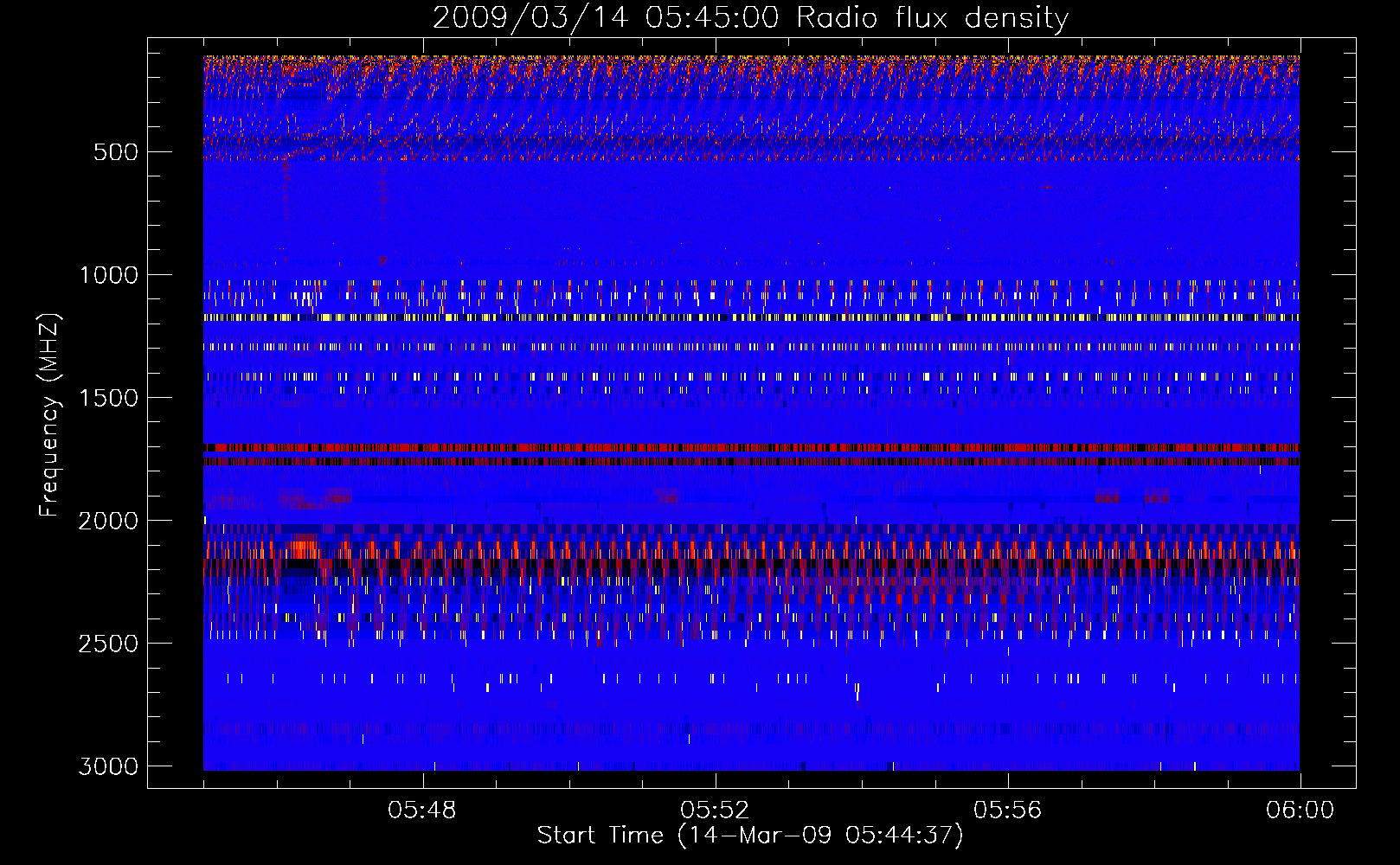Click the 1500 frequency tick label

(x=108, y=398)
